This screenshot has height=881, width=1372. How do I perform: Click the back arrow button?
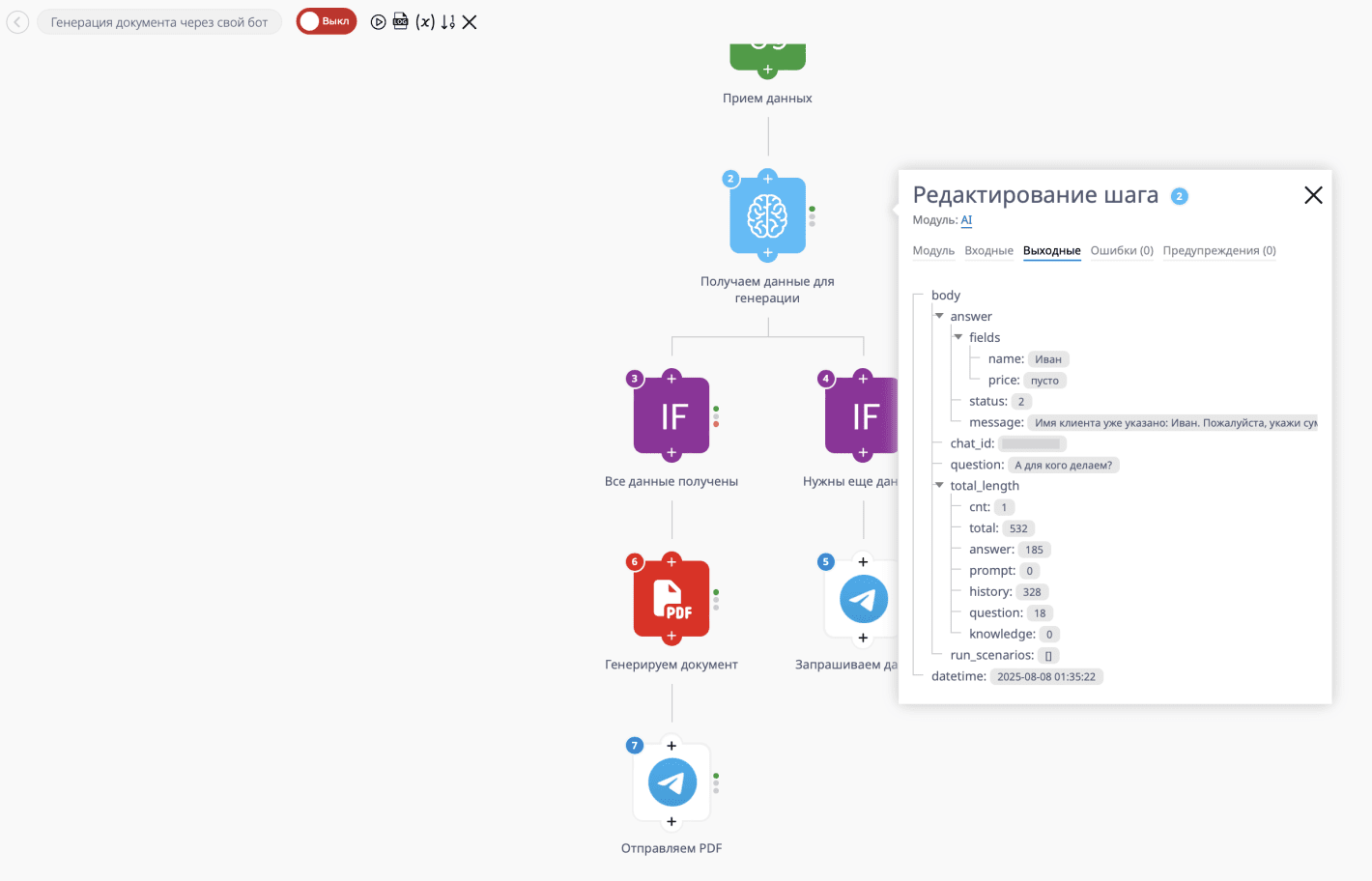tap(17, 22)
